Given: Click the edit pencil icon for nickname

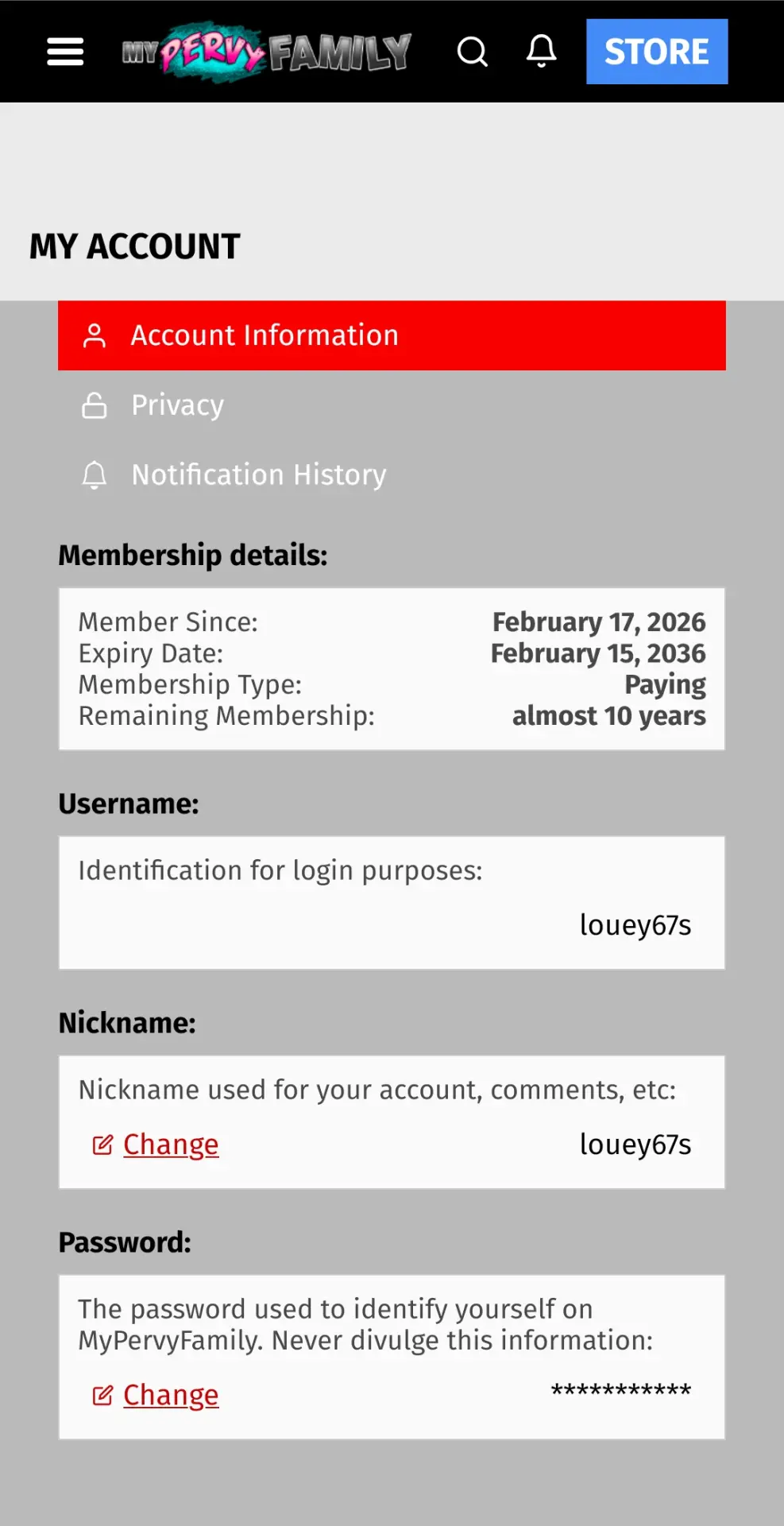Looking at the screenshot, I should coord(103,1144).
